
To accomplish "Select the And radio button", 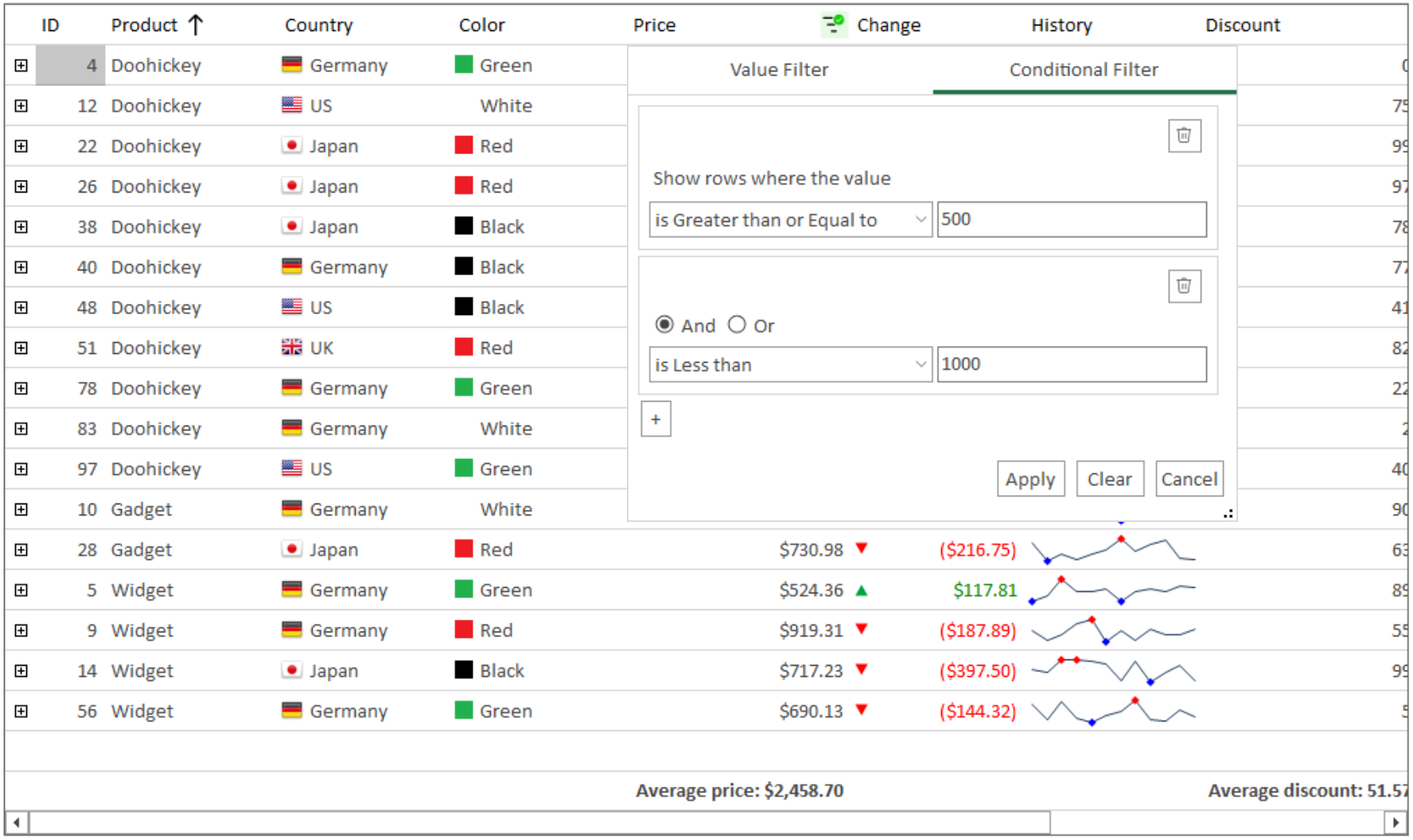I will (664, 325).
